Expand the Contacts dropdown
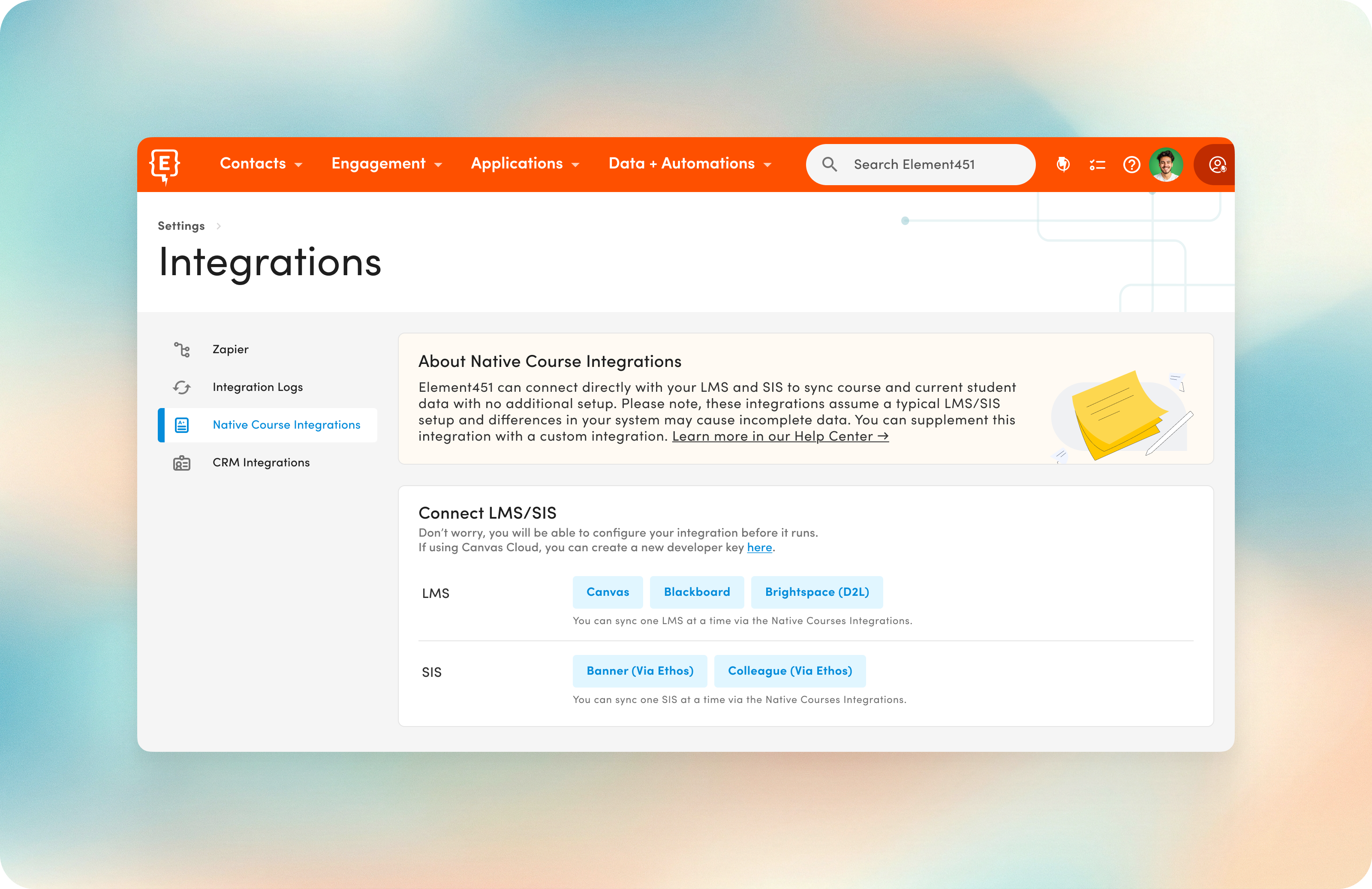Image resolution: width=1372 pixels, height=889 pixels. point(261,164)
